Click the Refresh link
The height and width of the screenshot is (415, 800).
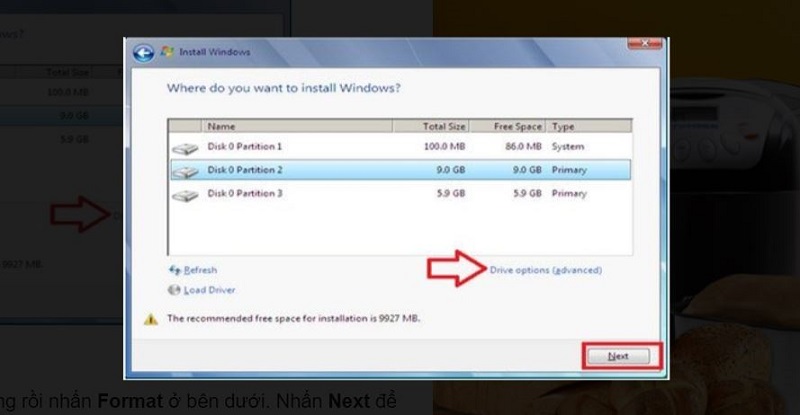coord(201,270)
